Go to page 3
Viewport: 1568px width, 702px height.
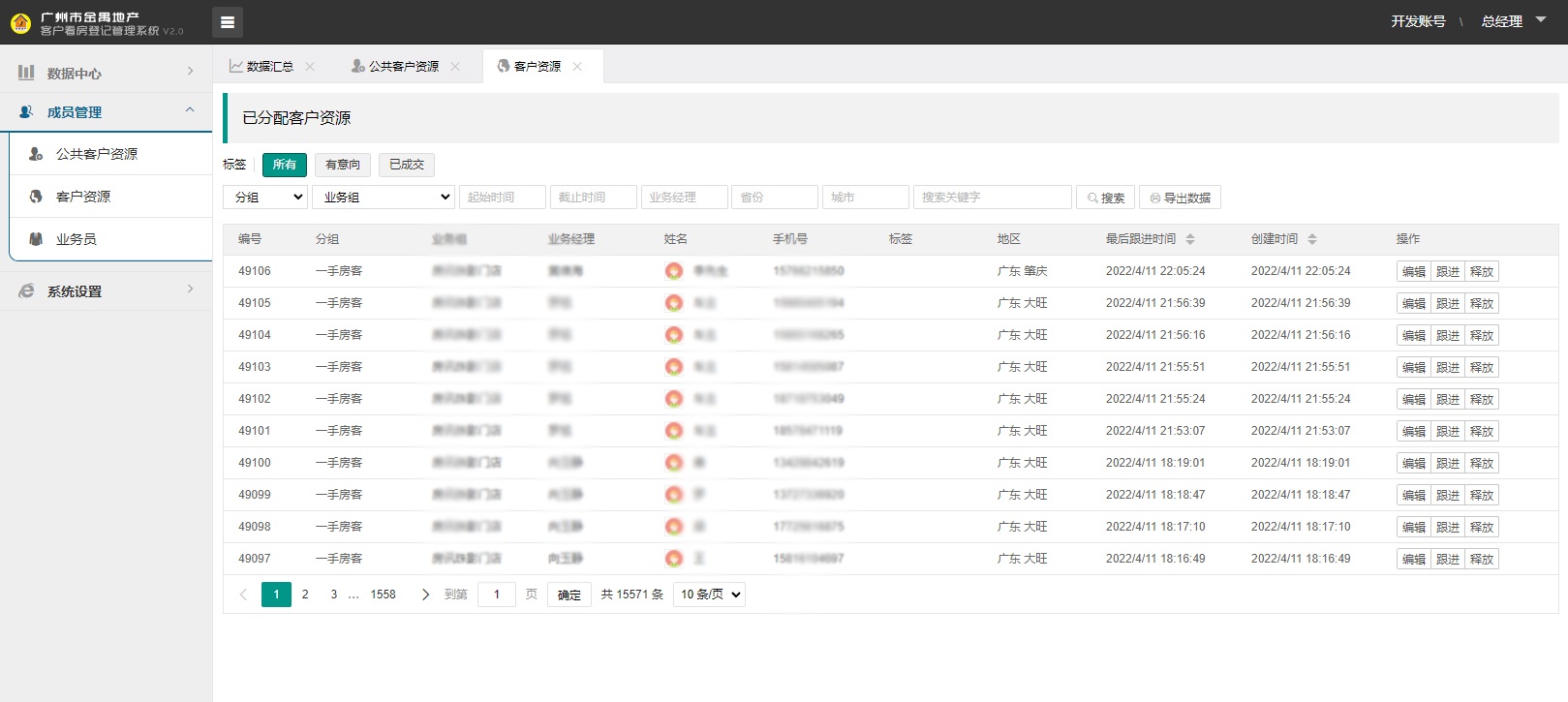(x=334, y=595)
